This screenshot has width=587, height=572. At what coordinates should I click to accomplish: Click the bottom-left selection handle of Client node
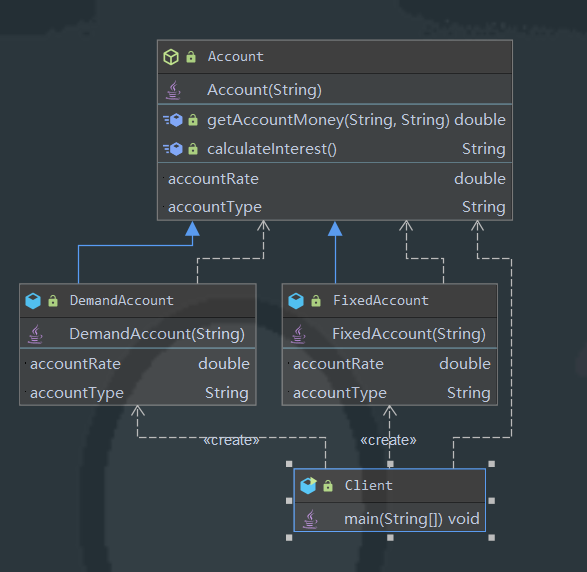coord(289,538)
